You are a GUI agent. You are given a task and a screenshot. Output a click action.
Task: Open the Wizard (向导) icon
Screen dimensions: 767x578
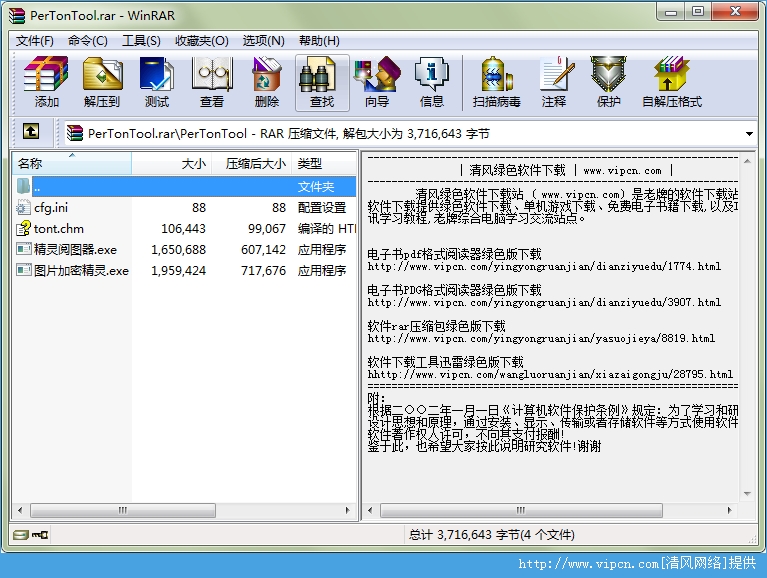point(377,74)
